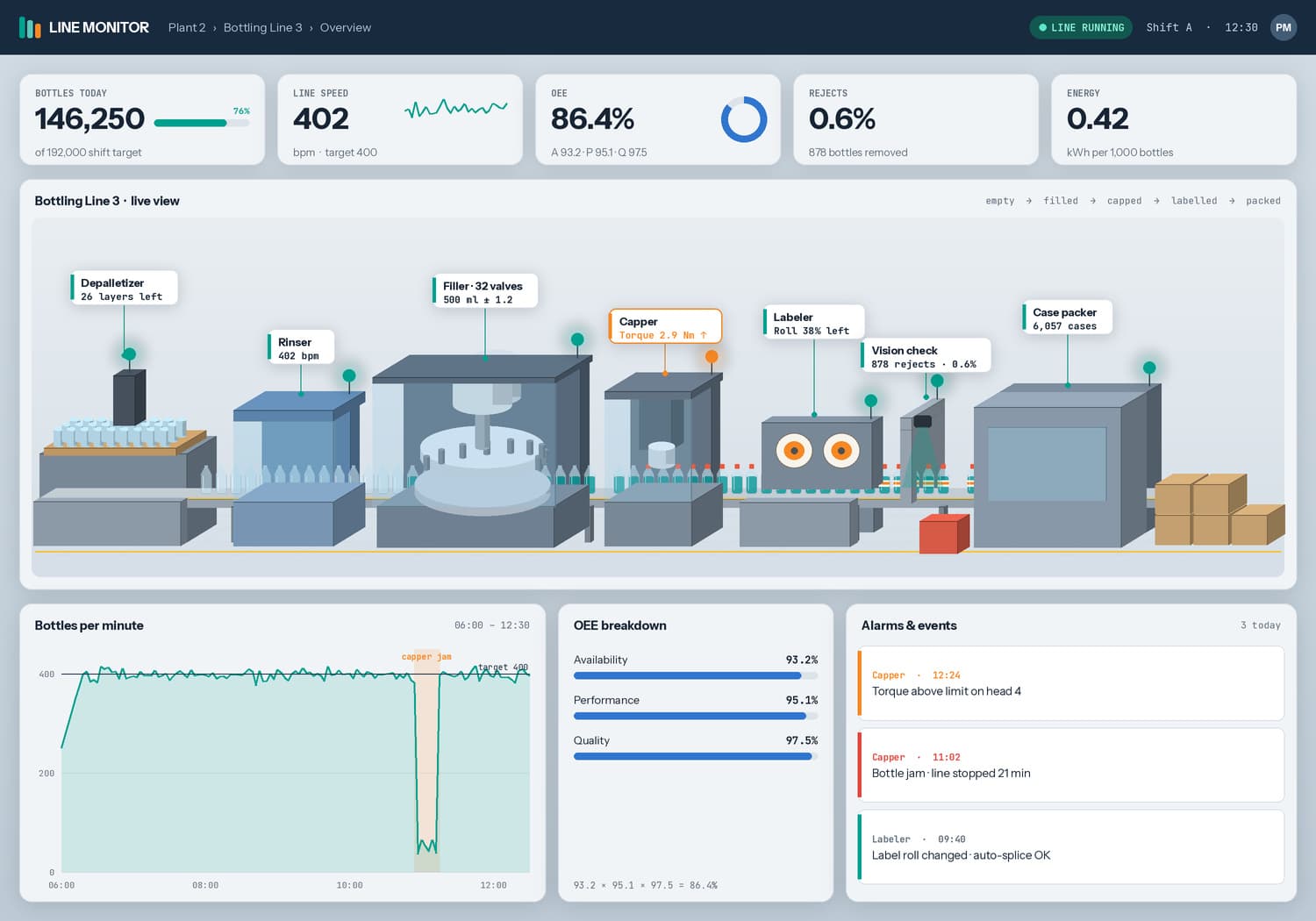
Task: Click the 0.6% rejects value
Action: click(842, 118)
